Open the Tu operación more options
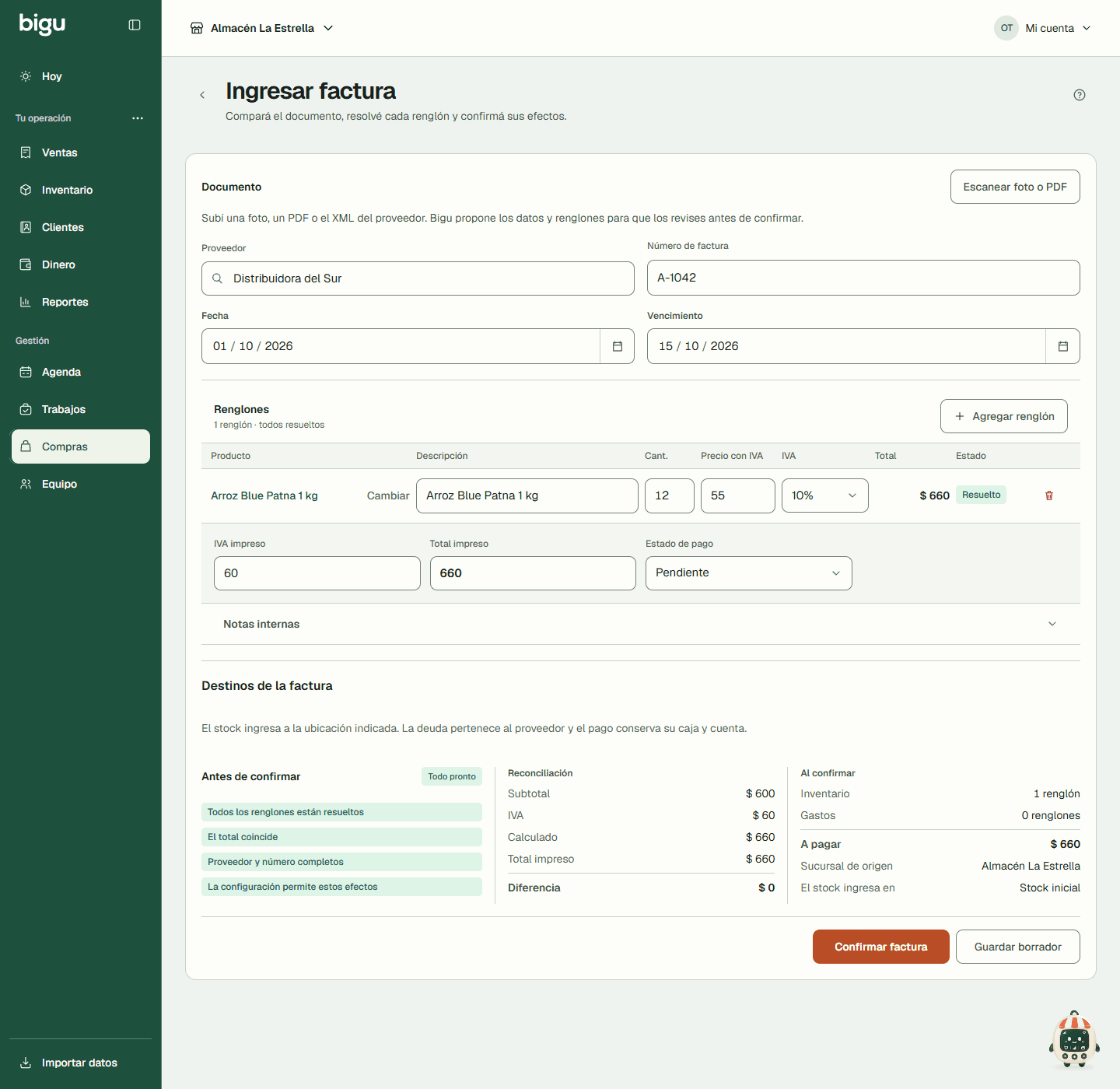Viewport: 1120px width, 1089px height. (x=138, y=118)
